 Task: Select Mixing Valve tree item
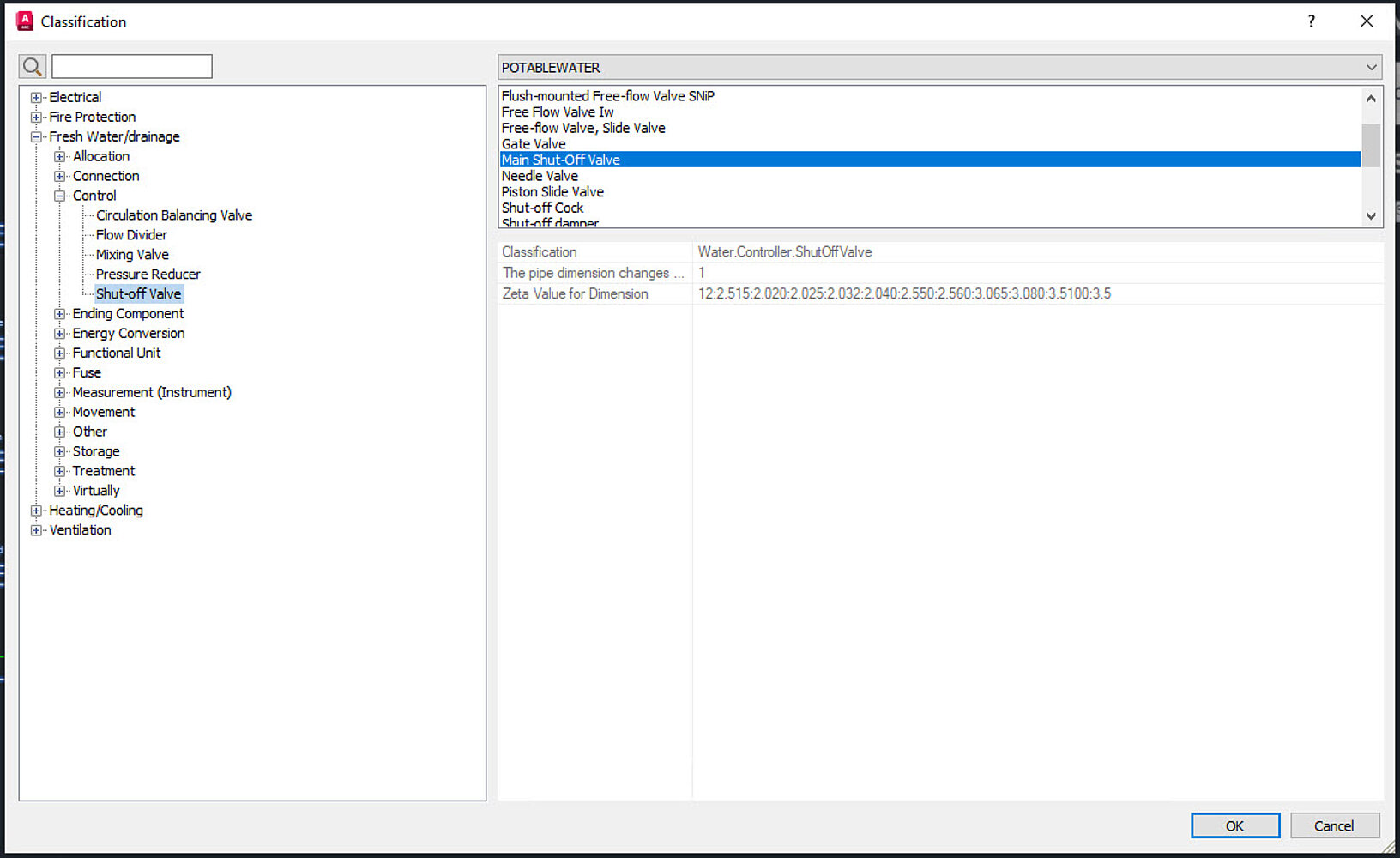(x=132, y=255)
